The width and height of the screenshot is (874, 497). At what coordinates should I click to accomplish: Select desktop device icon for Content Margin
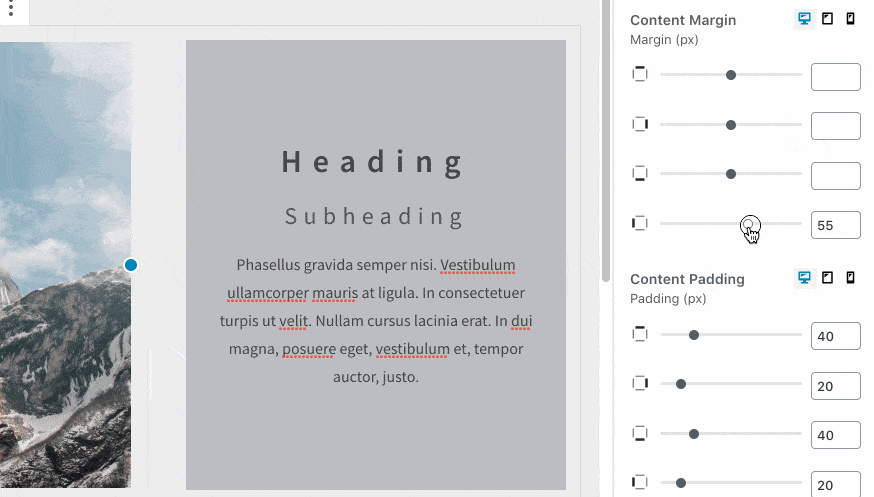click(804, 18)
